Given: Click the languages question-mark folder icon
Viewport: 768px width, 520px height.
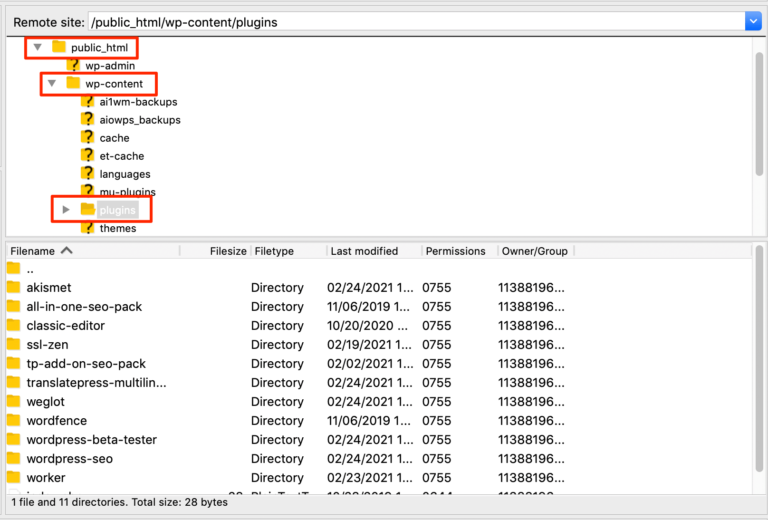Looking at the screenshot, I should pyautogui.click(x=87, y=173).
